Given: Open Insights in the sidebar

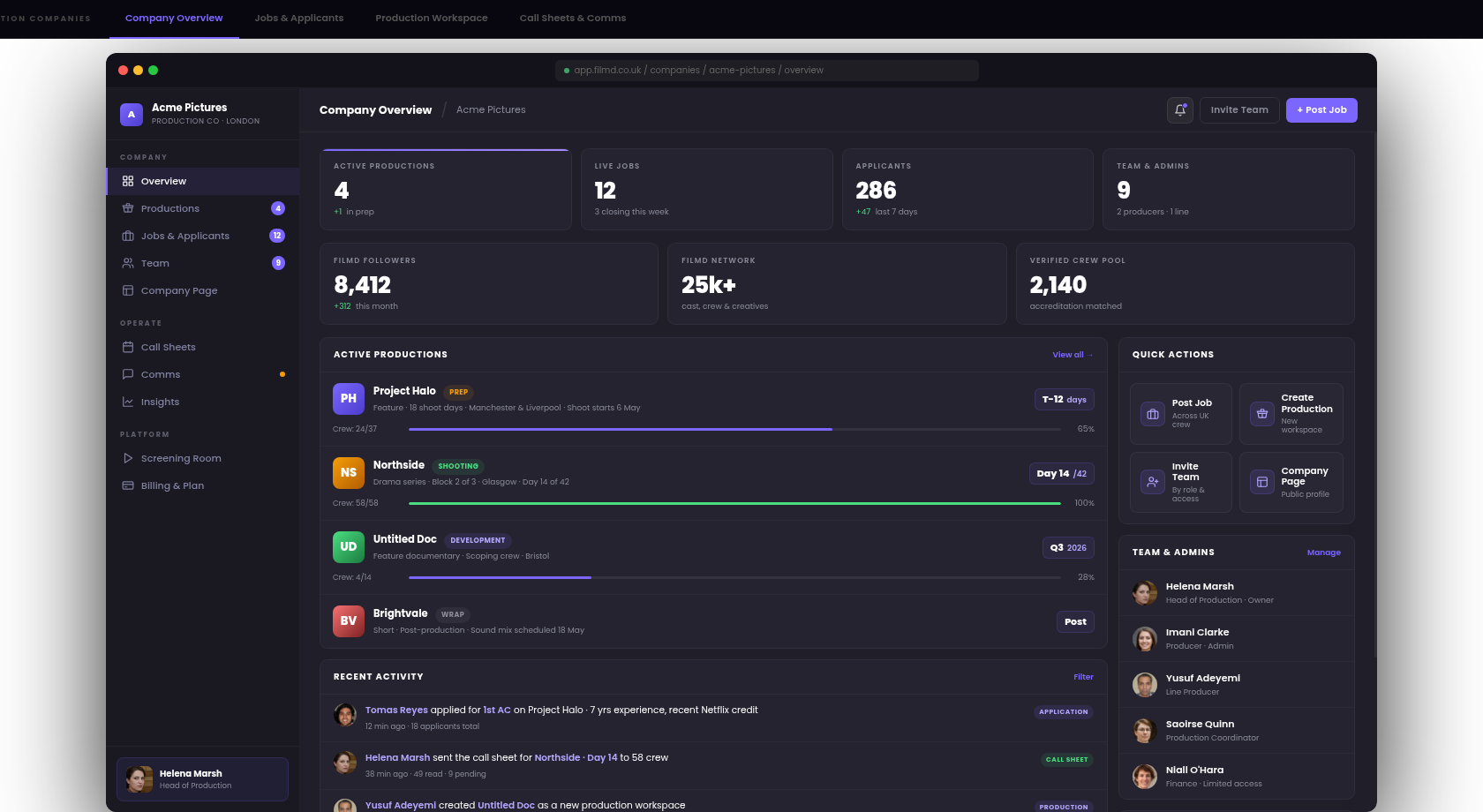Looking at the screenshot, I should click(203, 402).
